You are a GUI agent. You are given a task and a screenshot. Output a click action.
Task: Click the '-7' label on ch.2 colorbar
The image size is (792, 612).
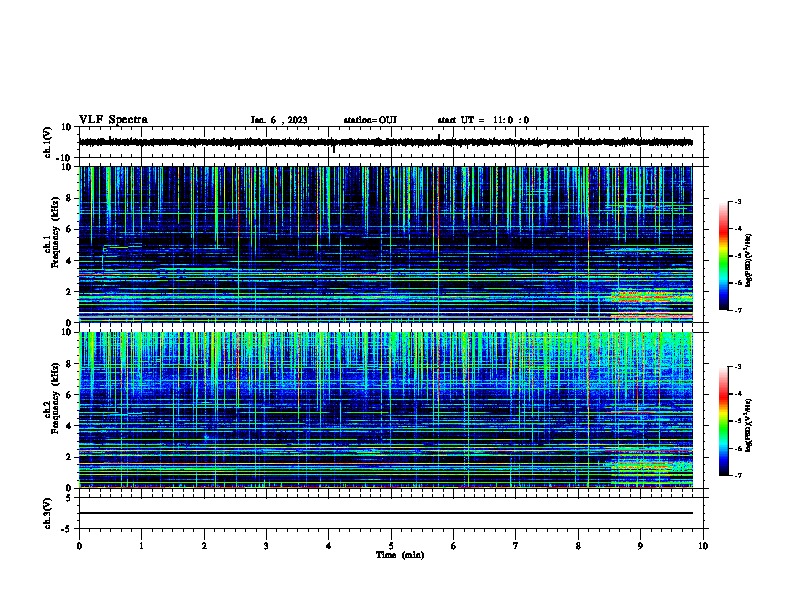738,476
